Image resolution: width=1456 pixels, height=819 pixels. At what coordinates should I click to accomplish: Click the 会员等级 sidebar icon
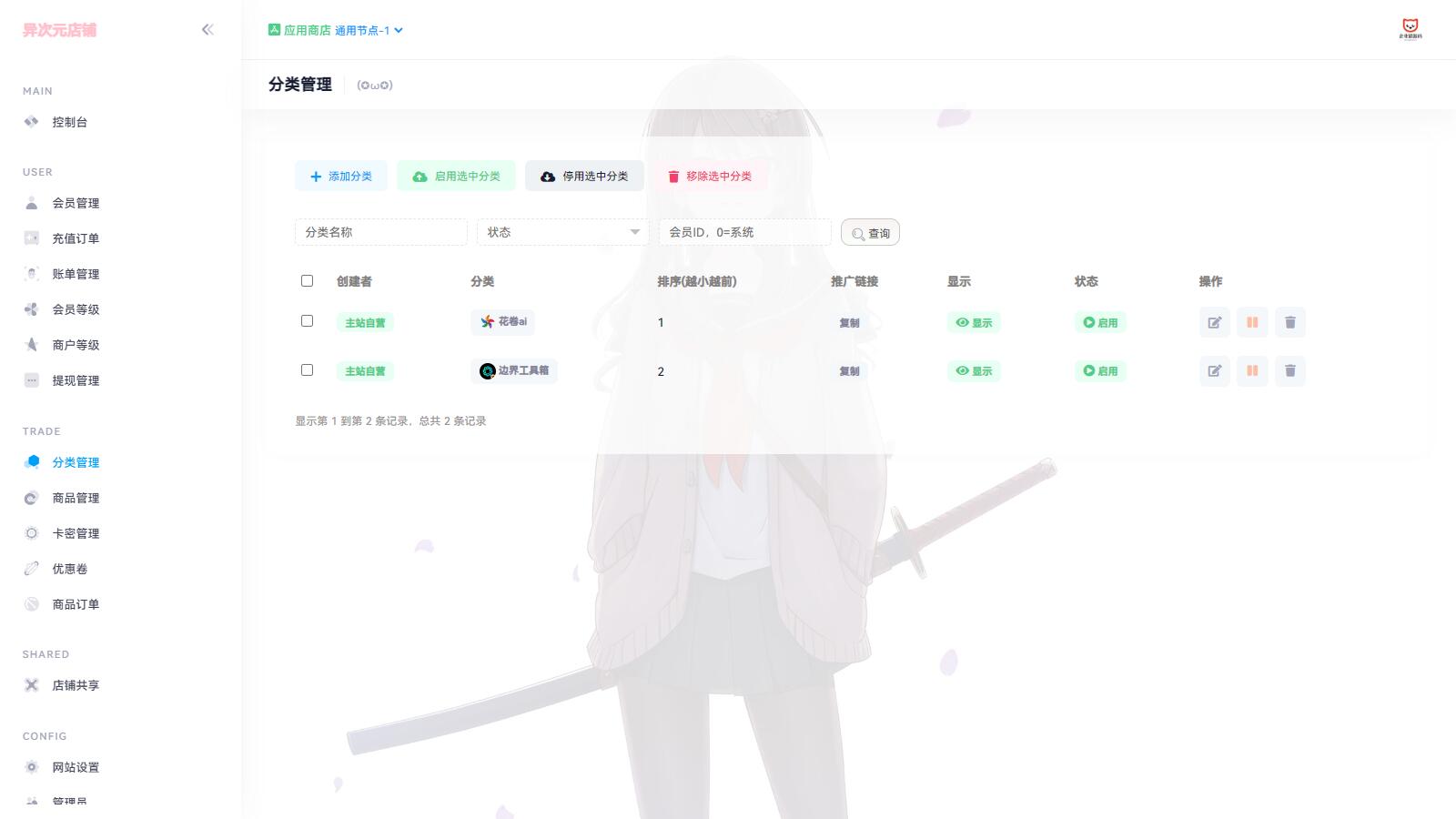(x=32, y=309)
